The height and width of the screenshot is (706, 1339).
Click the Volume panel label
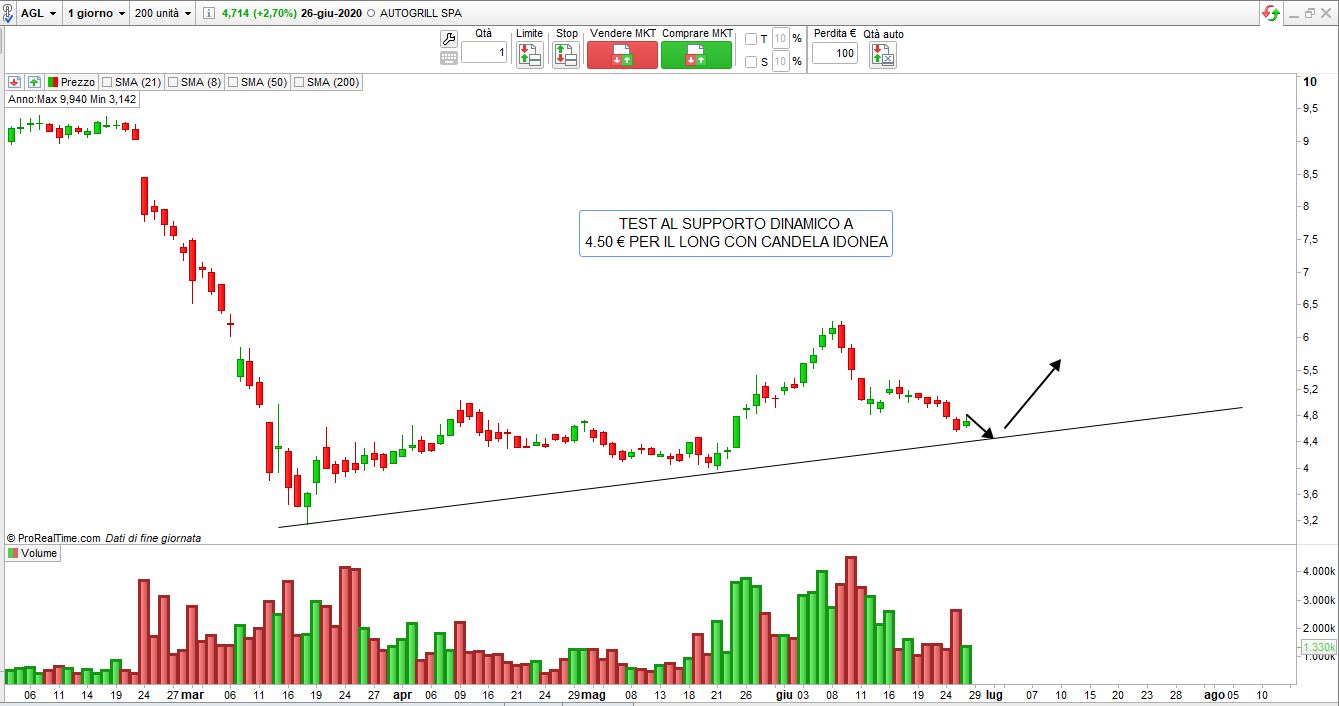pos(38,553)
